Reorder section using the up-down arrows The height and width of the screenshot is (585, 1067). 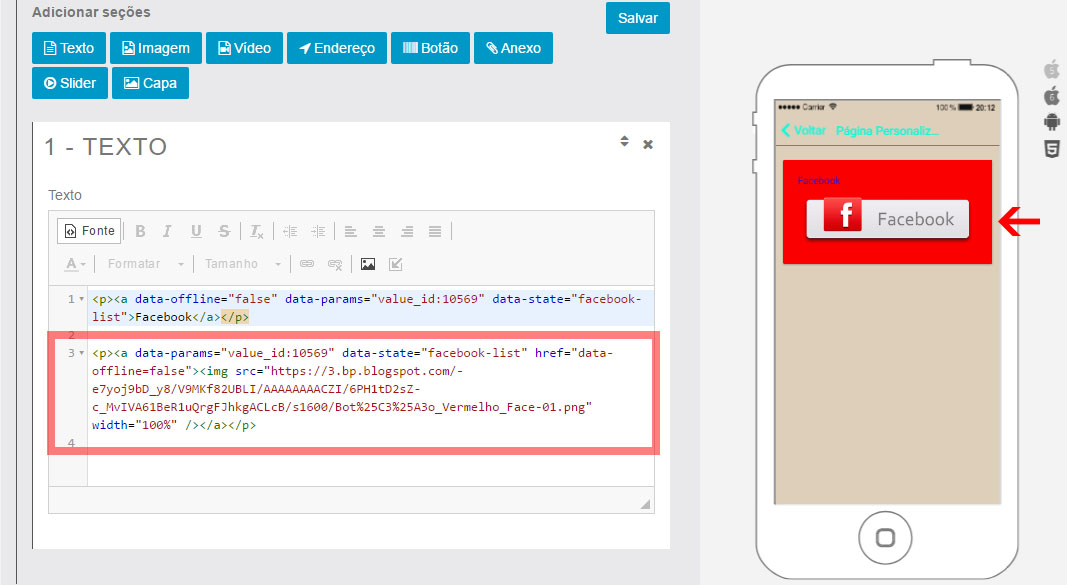click(x=624, y=141)
